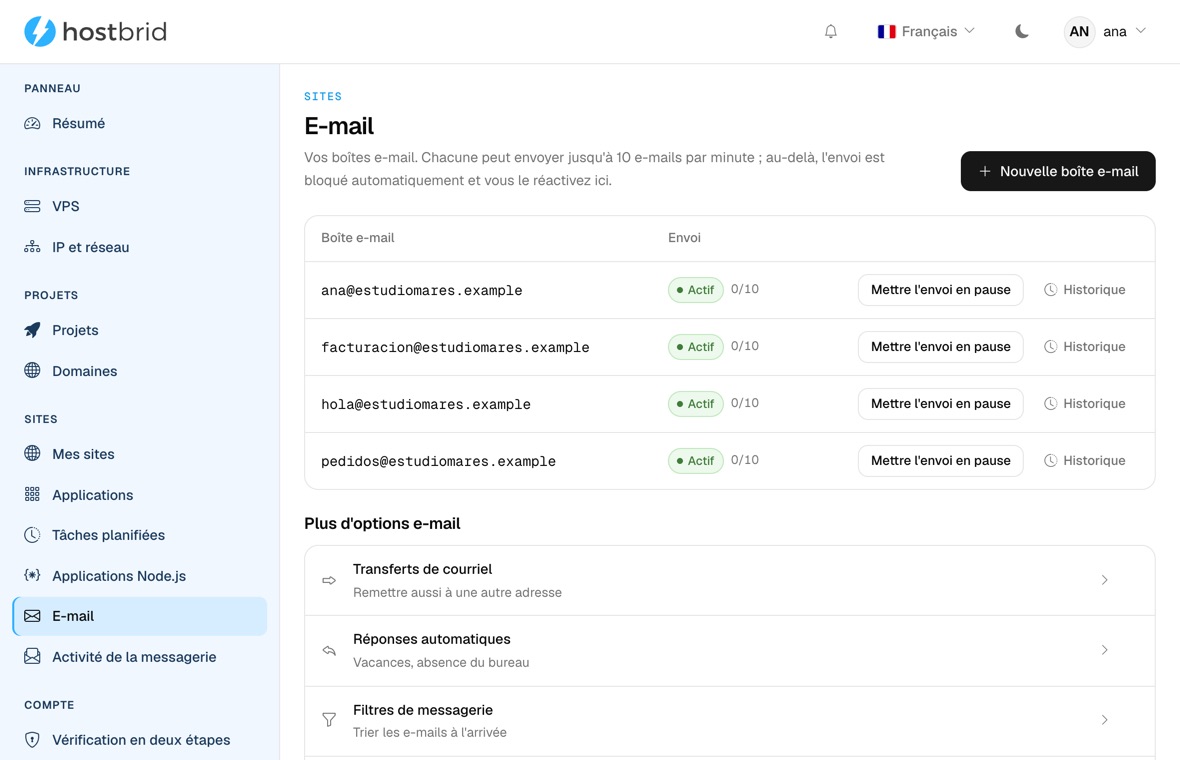Image resolution: width=1180 pixels, height=760 pixels.
Task: Open Mes sites in sidebar
Action: pos(140,454)
